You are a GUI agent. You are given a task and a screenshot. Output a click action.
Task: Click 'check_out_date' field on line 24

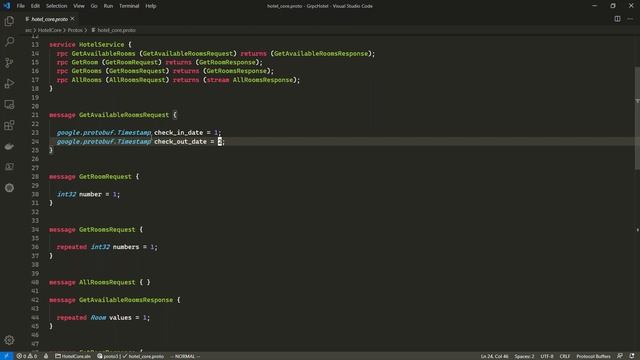click(x=180, y=142)
